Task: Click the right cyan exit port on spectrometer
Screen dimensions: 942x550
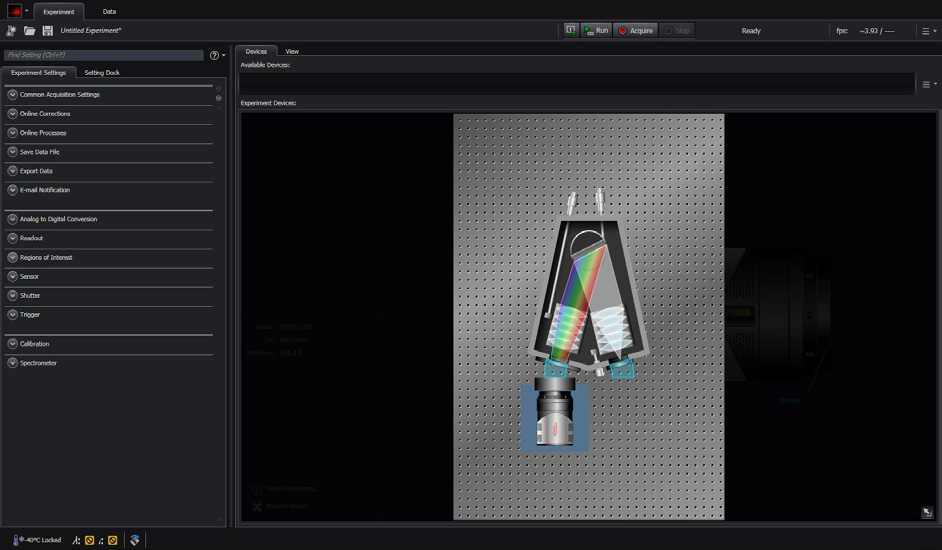Action: pos(622,368)
